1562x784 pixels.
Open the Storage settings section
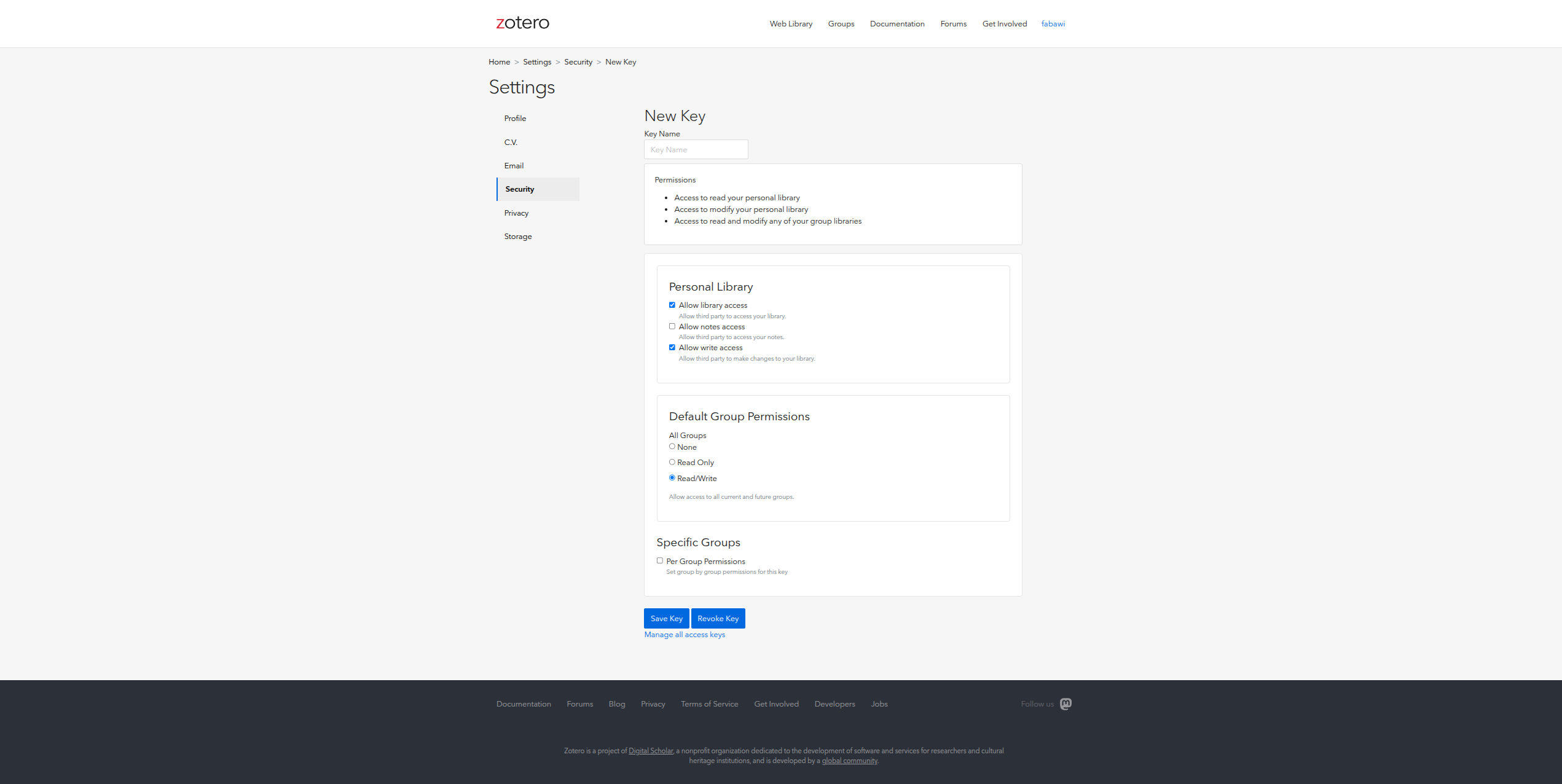click(517, 236)
